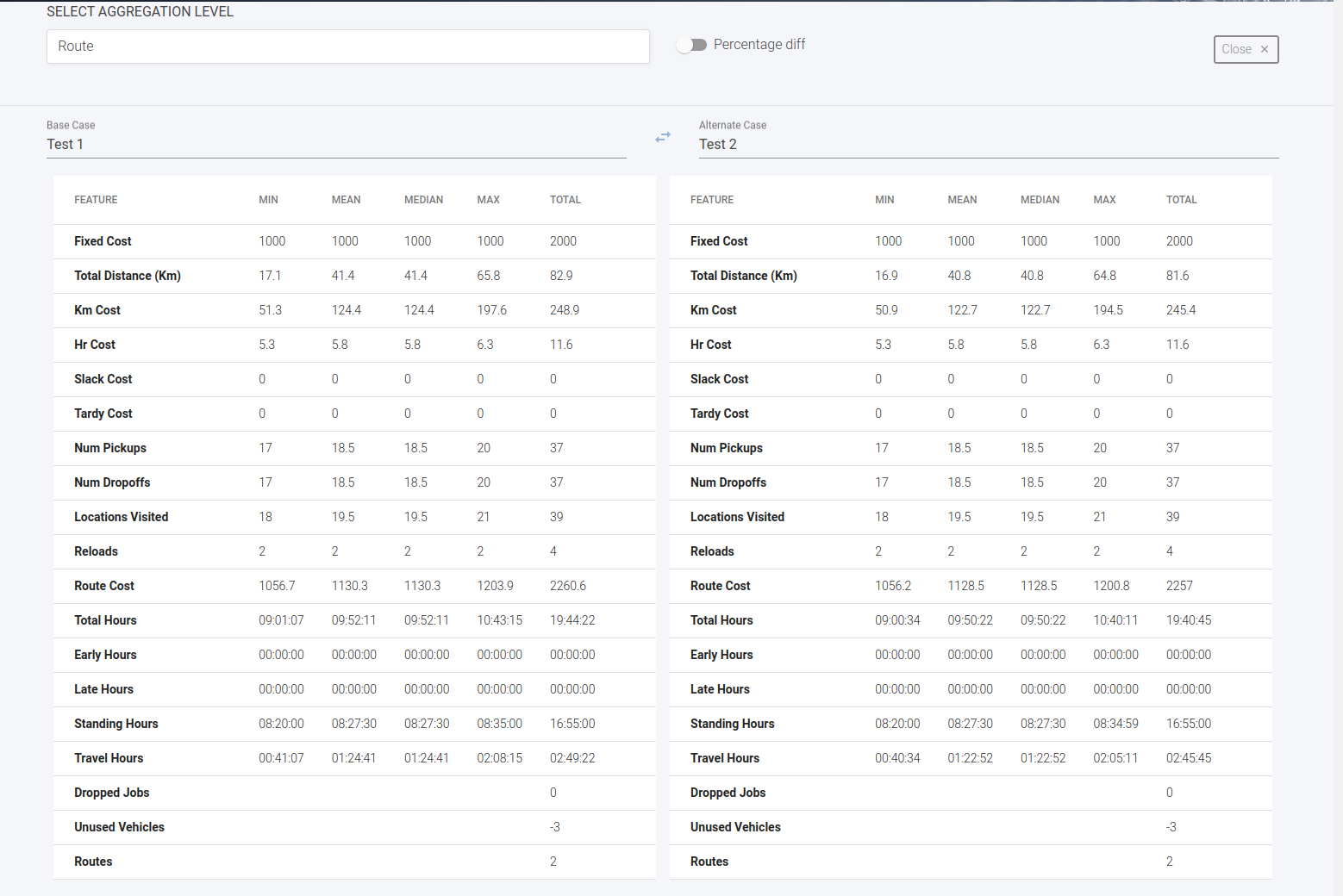Toggle the Percentage diff switch
Viewport: 1343px width, 896px height.
click(x=691, y=45)
